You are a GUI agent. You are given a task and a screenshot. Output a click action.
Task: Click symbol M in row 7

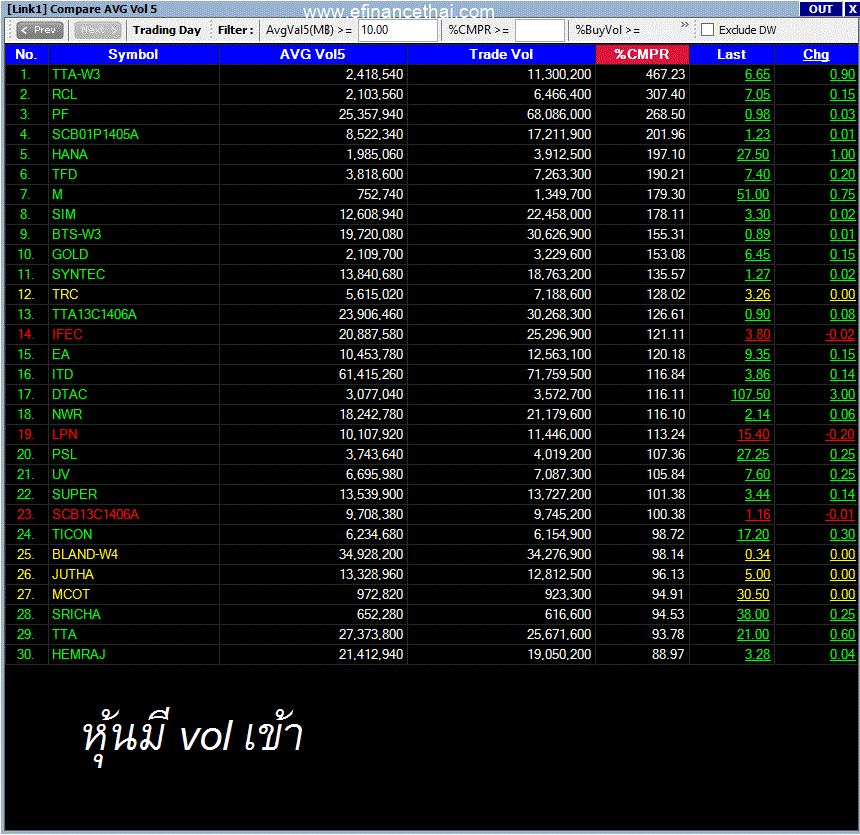58,195
